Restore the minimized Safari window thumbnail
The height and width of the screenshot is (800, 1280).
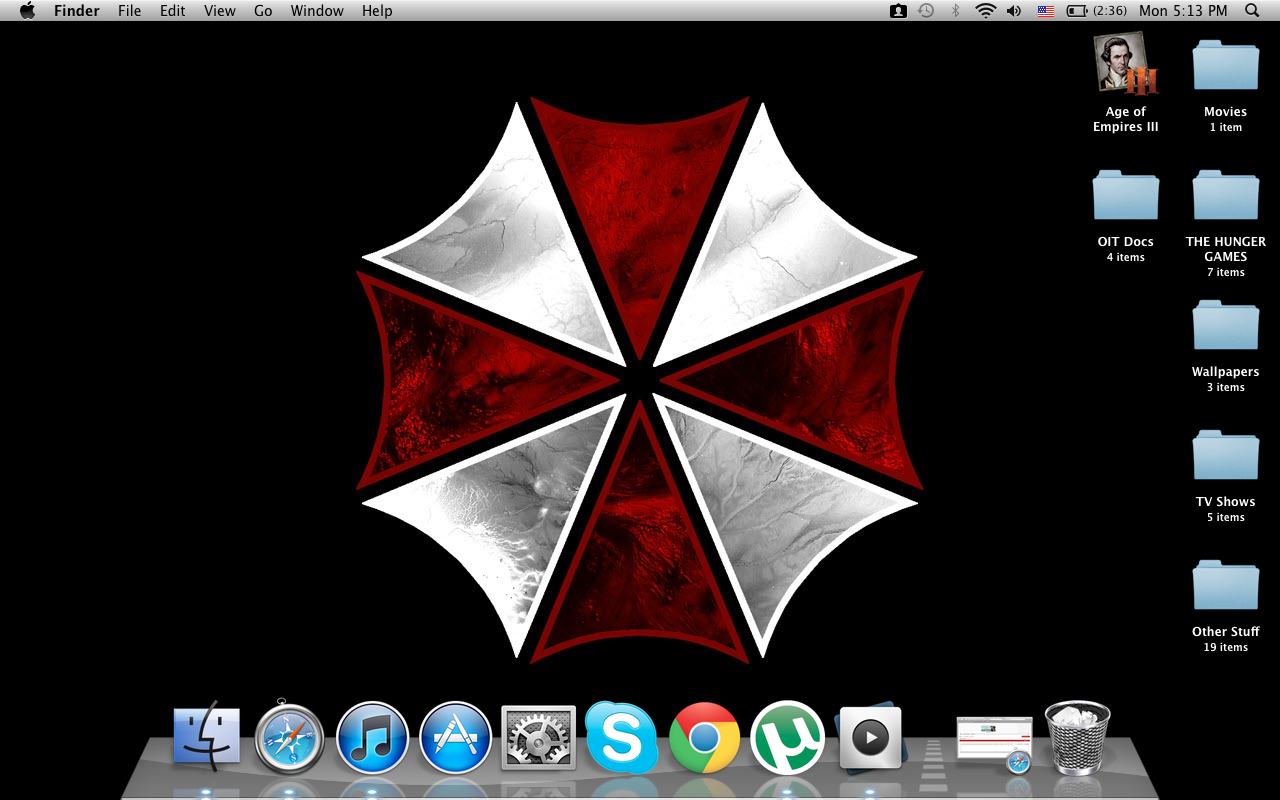pos(994,743)
